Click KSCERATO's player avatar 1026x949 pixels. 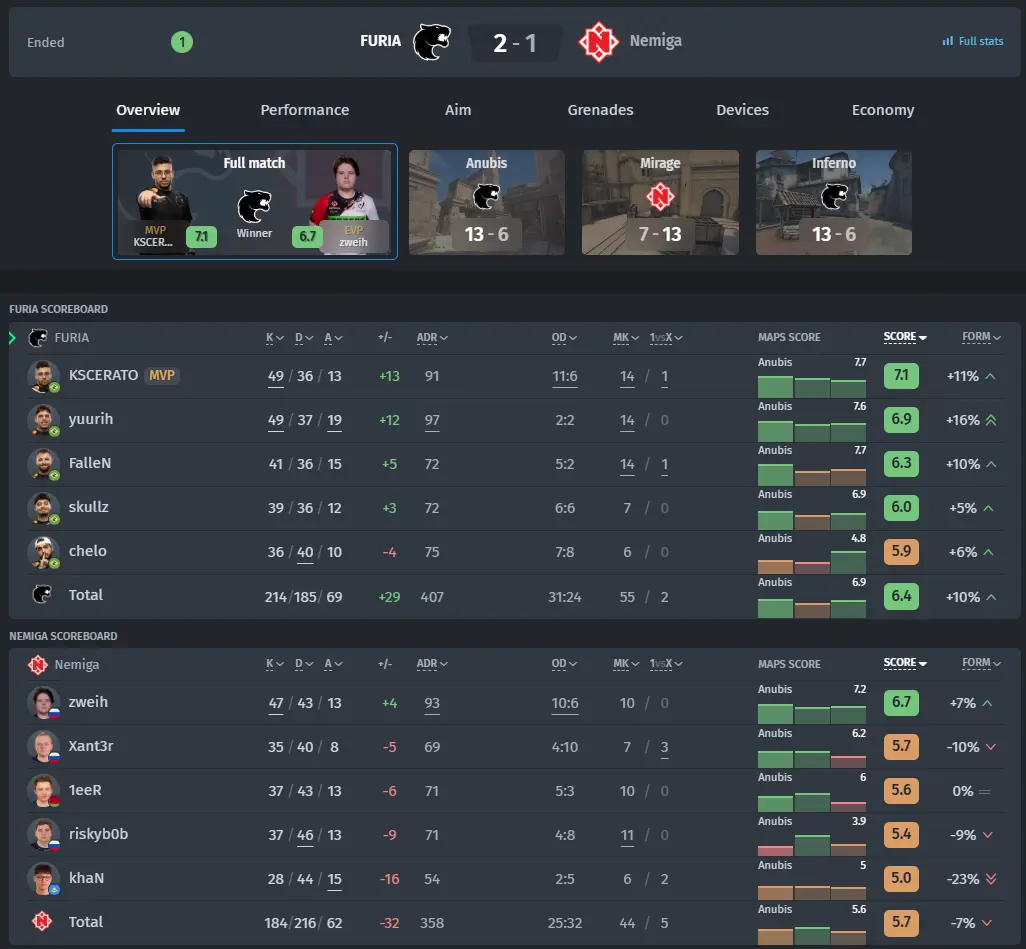[x=43, y=376]
